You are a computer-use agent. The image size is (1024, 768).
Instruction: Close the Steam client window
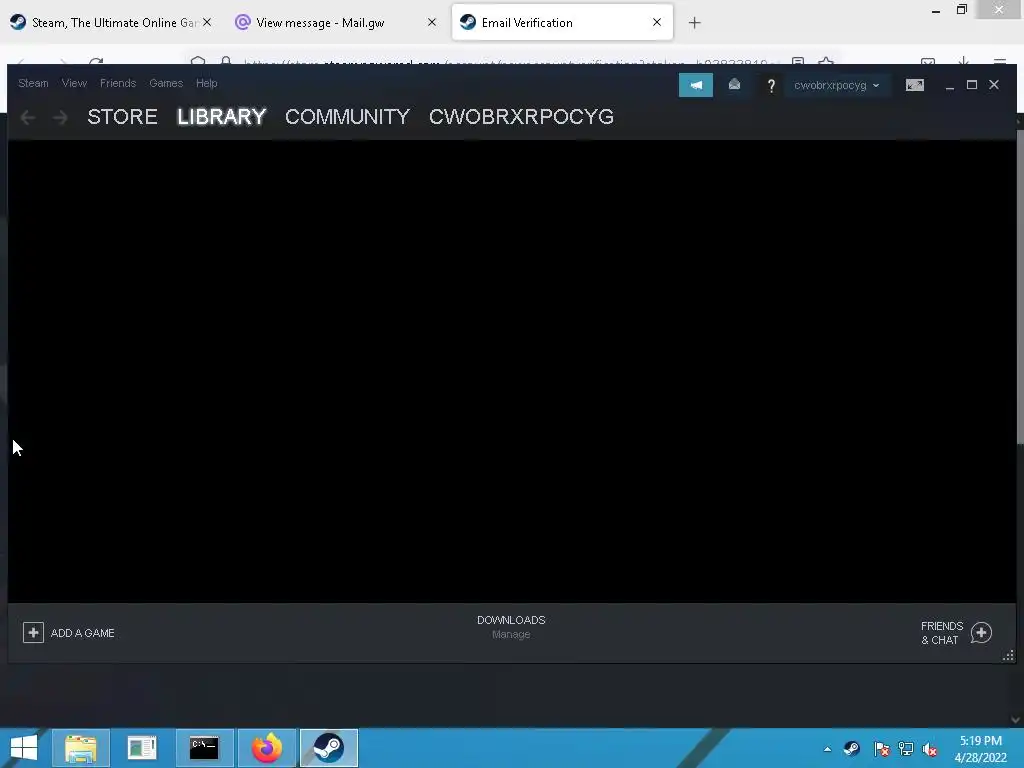coord(994,85)
